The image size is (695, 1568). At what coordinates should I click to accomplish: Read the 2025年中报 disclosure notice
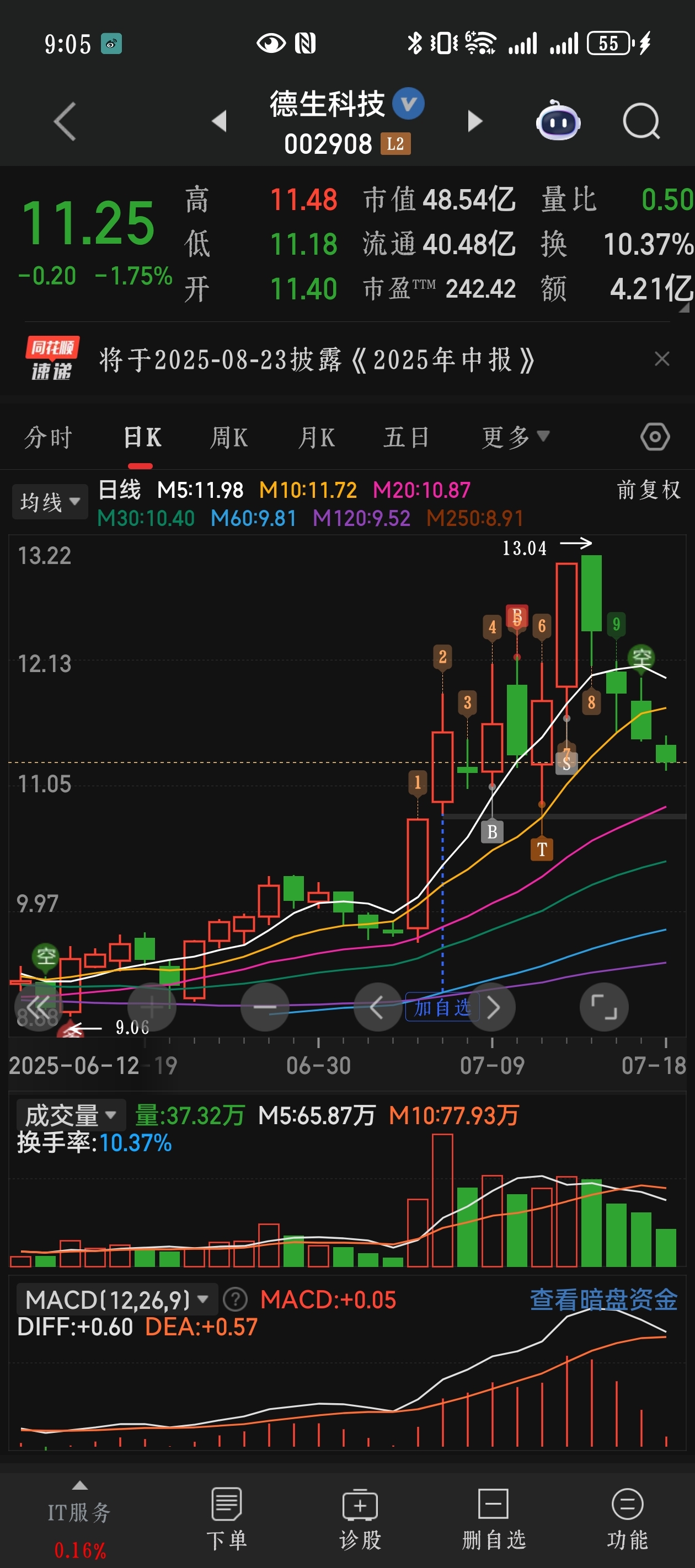pyautogui.click(x=317, y=359)
